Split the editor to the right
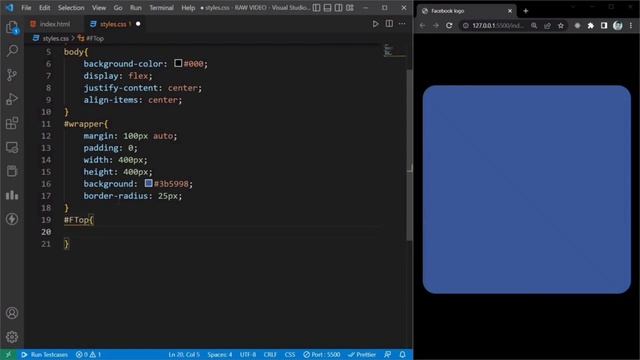 (389, 24)
